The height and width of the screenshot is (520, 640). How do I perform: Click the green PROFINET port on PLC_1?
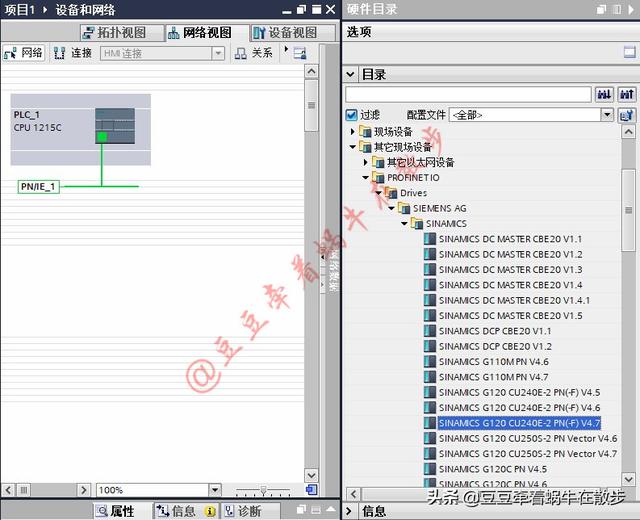coord(102,137)
